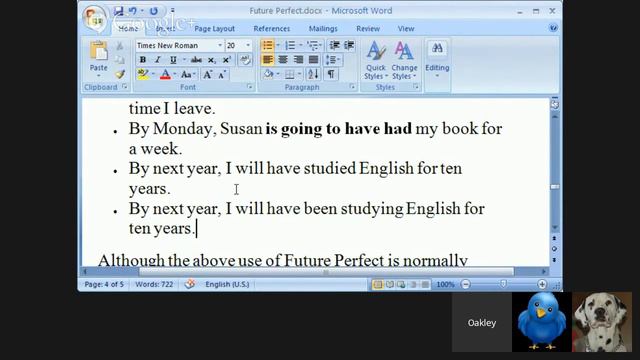The width and height of the screenshot is (640, 360).
Task: Open the font color dropdown arrow
Action: (x=175, y=75)
